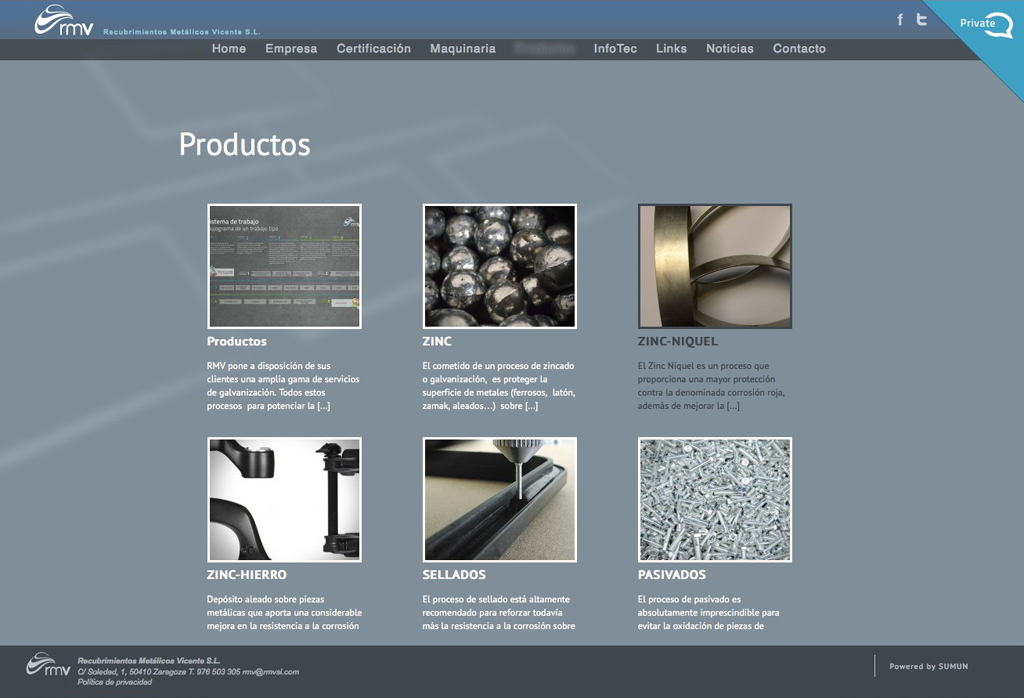1024x698 pixels.
Task: Open the InfoTec navigation item
Action: 615,48
